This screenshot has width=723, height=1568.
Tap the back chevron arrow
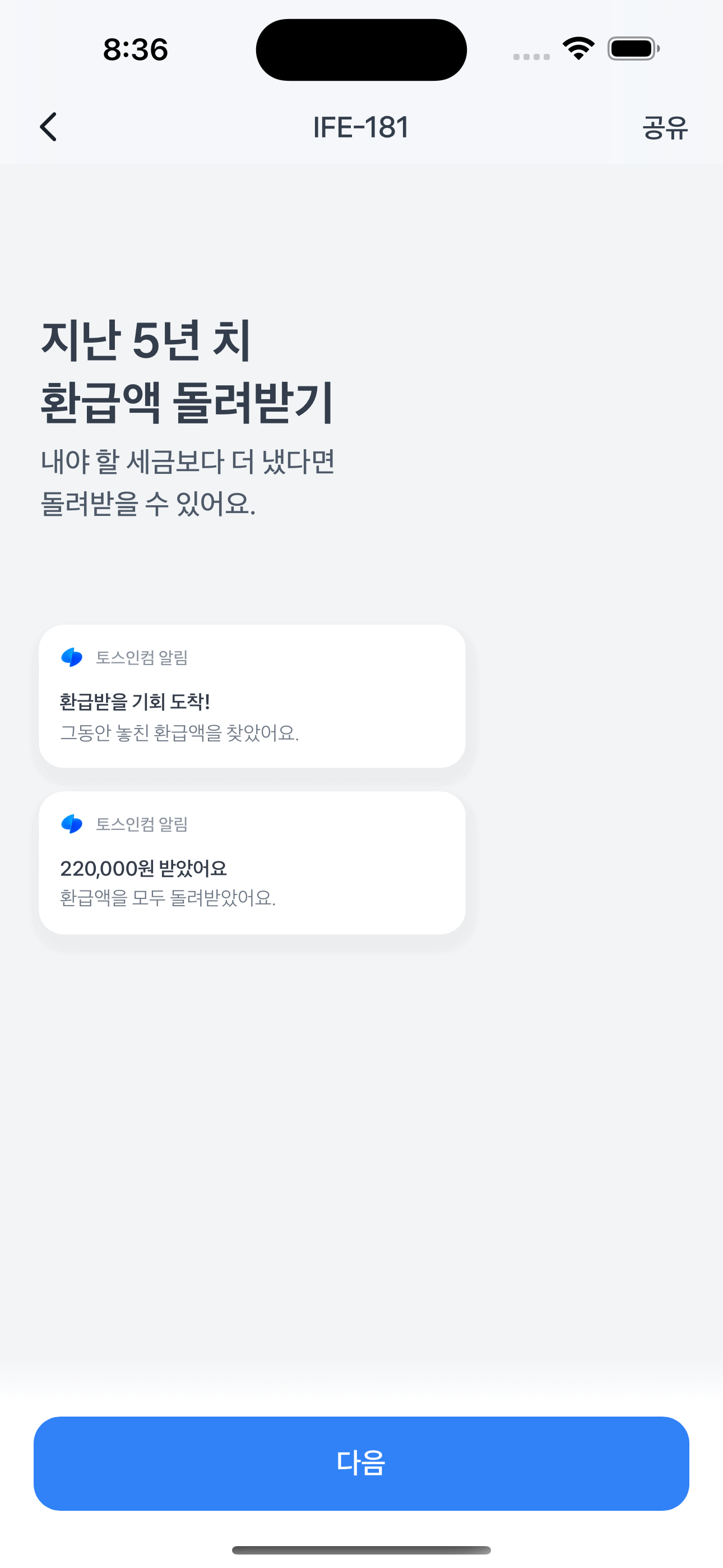pos(49,127)
